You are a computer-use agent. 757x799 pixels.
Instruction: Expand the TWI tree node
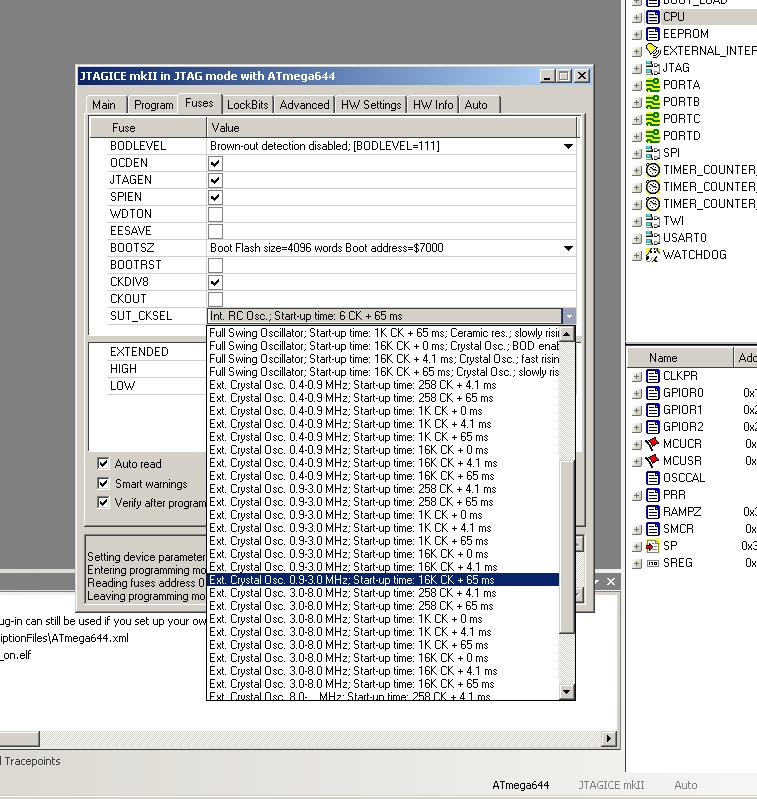[x=637, y=222]
